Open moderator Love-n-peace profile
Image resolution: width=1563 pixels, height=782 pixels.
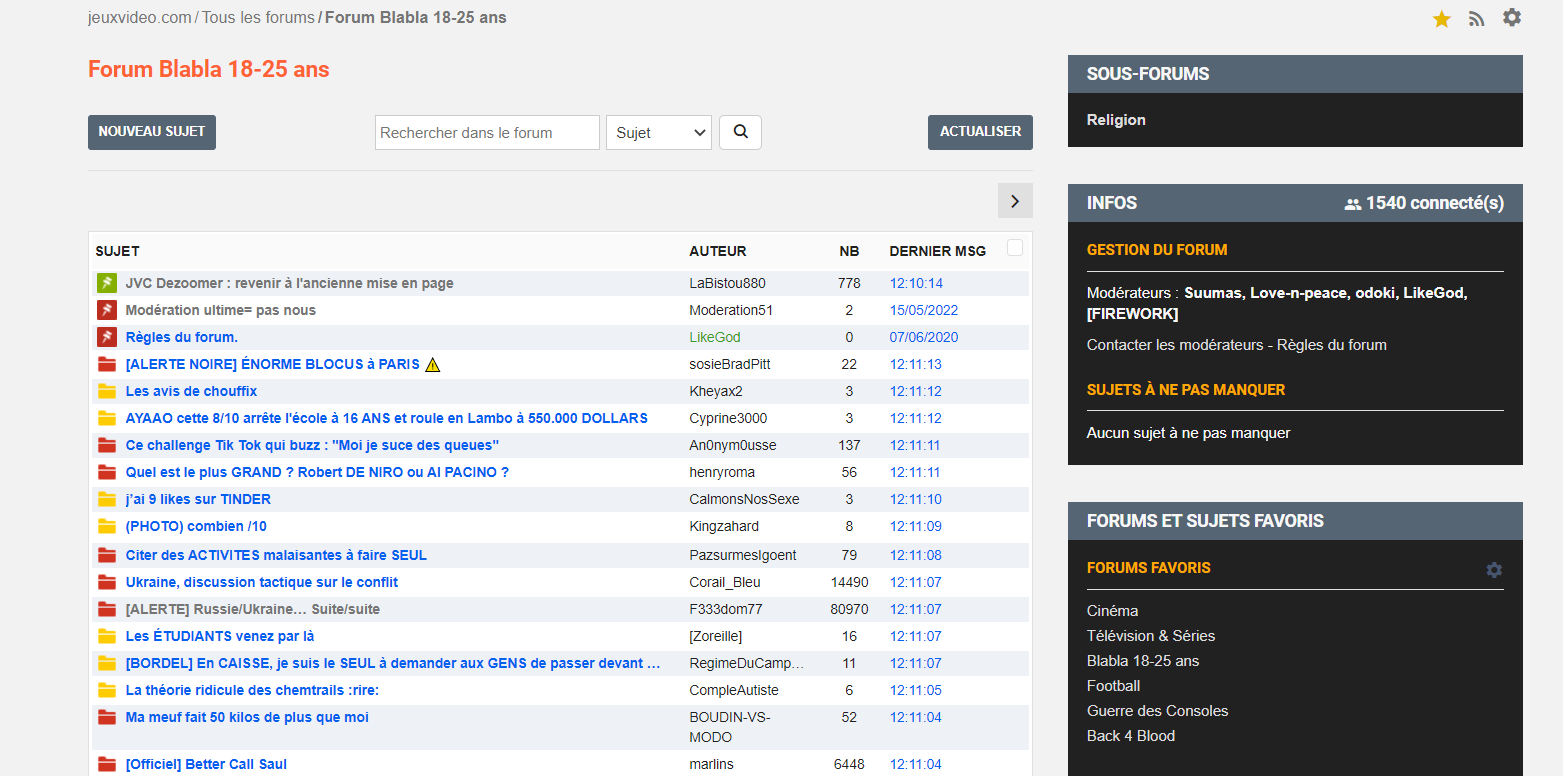(x=1298, y=293)
